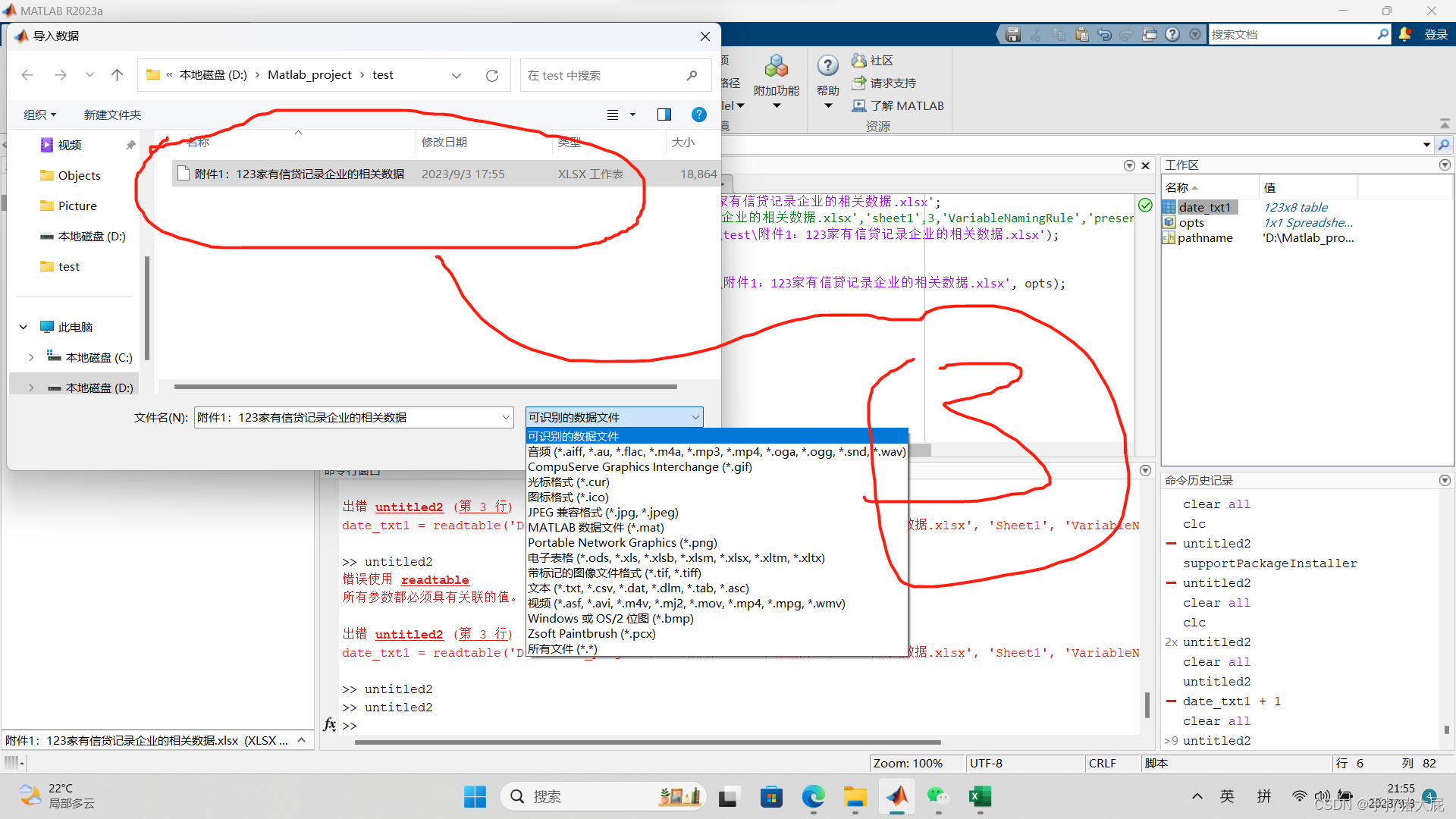Screen dimensions: 1456x819
Task: Click the help question icon in quick toolbar
Action: 1172,34
